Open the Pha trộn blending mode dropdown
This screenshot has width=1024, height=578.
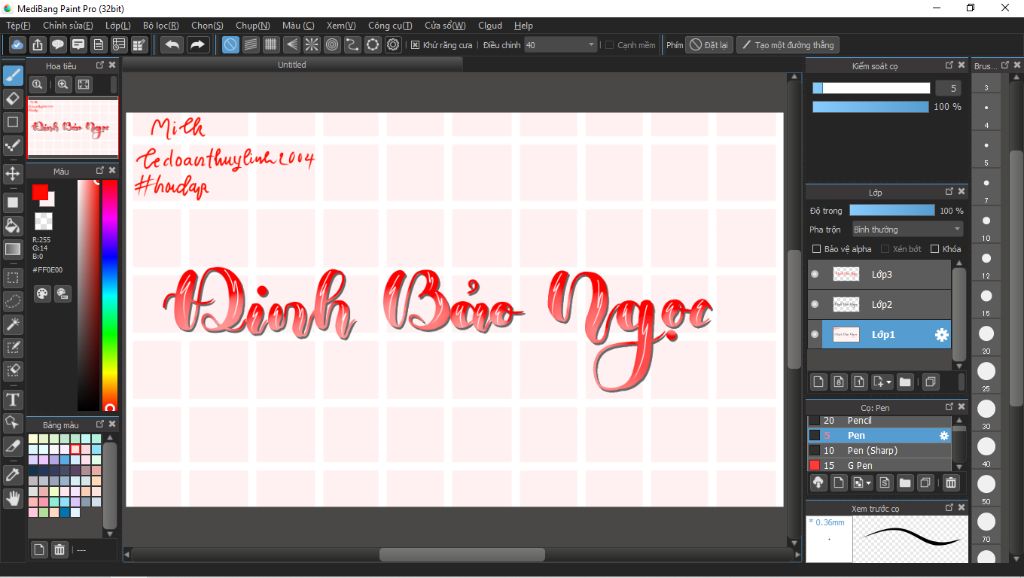[907, 229]
